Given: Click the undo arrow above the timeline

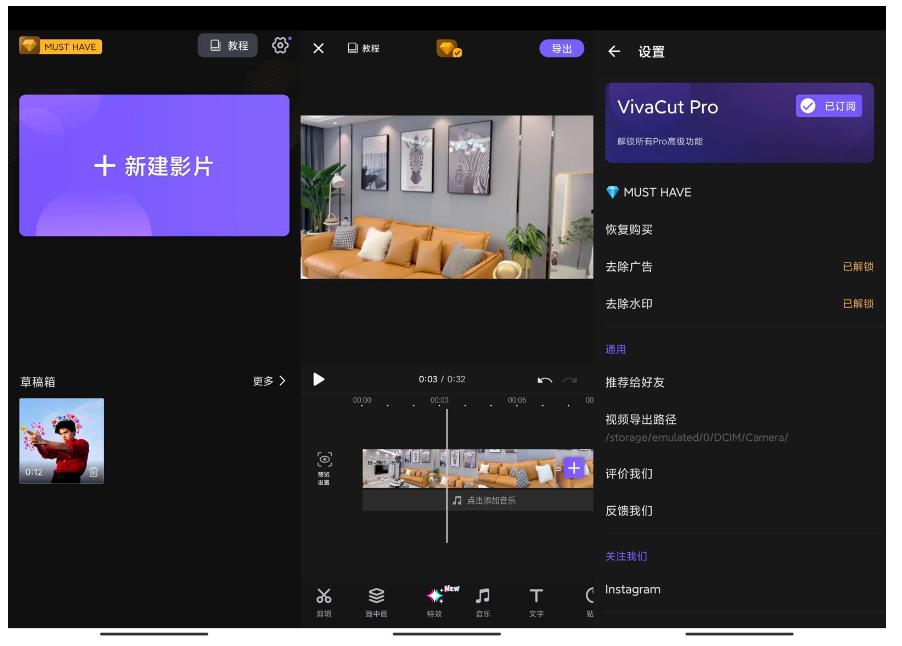Looking at the screenshot, I should 544,380.
